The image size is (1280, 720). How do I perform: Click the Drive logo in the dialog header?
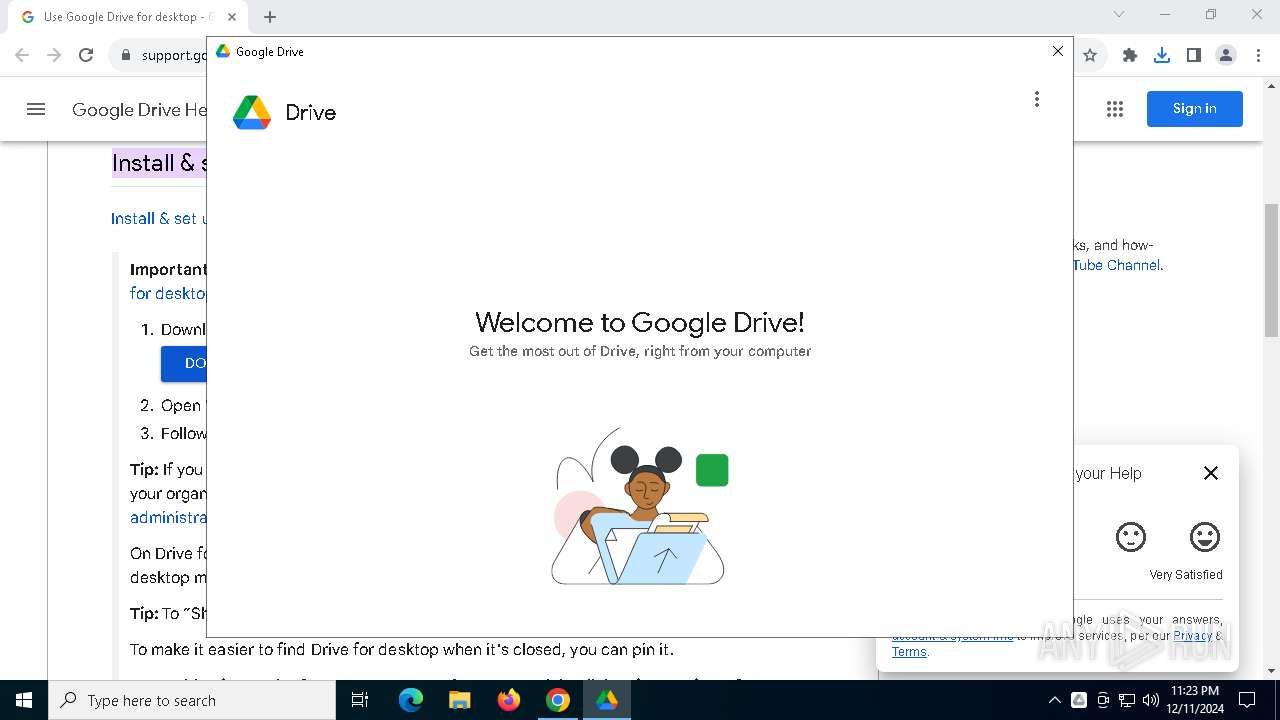click(x=252, y=113)
